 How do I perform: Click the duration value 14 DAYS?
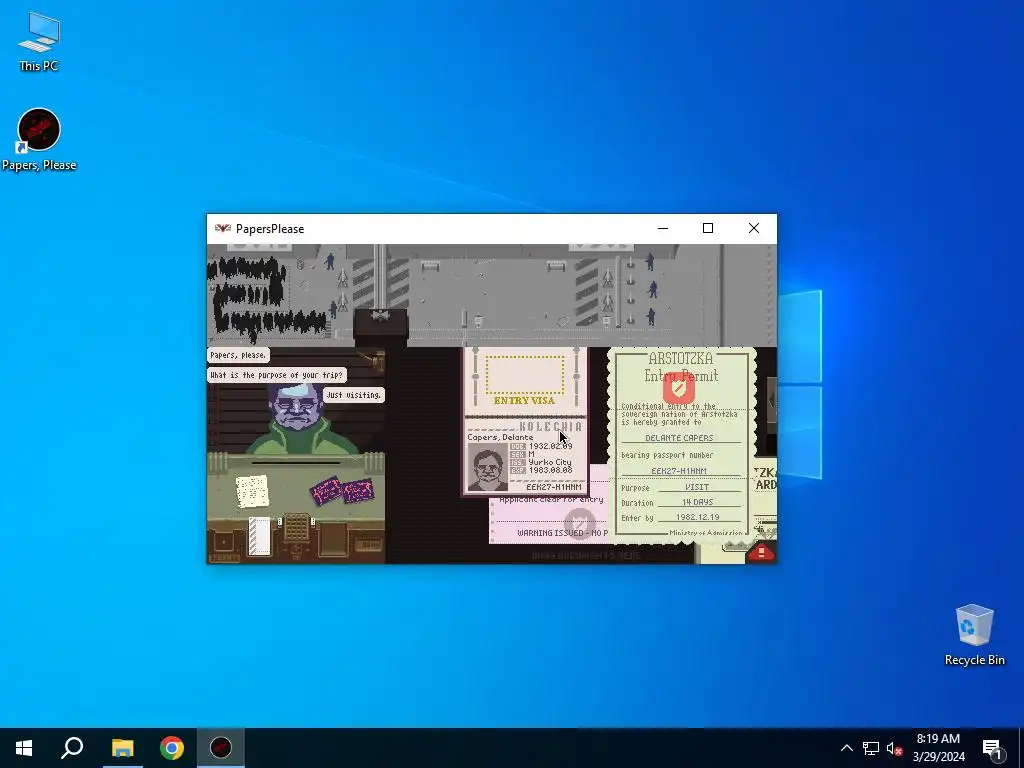[697, 502]
